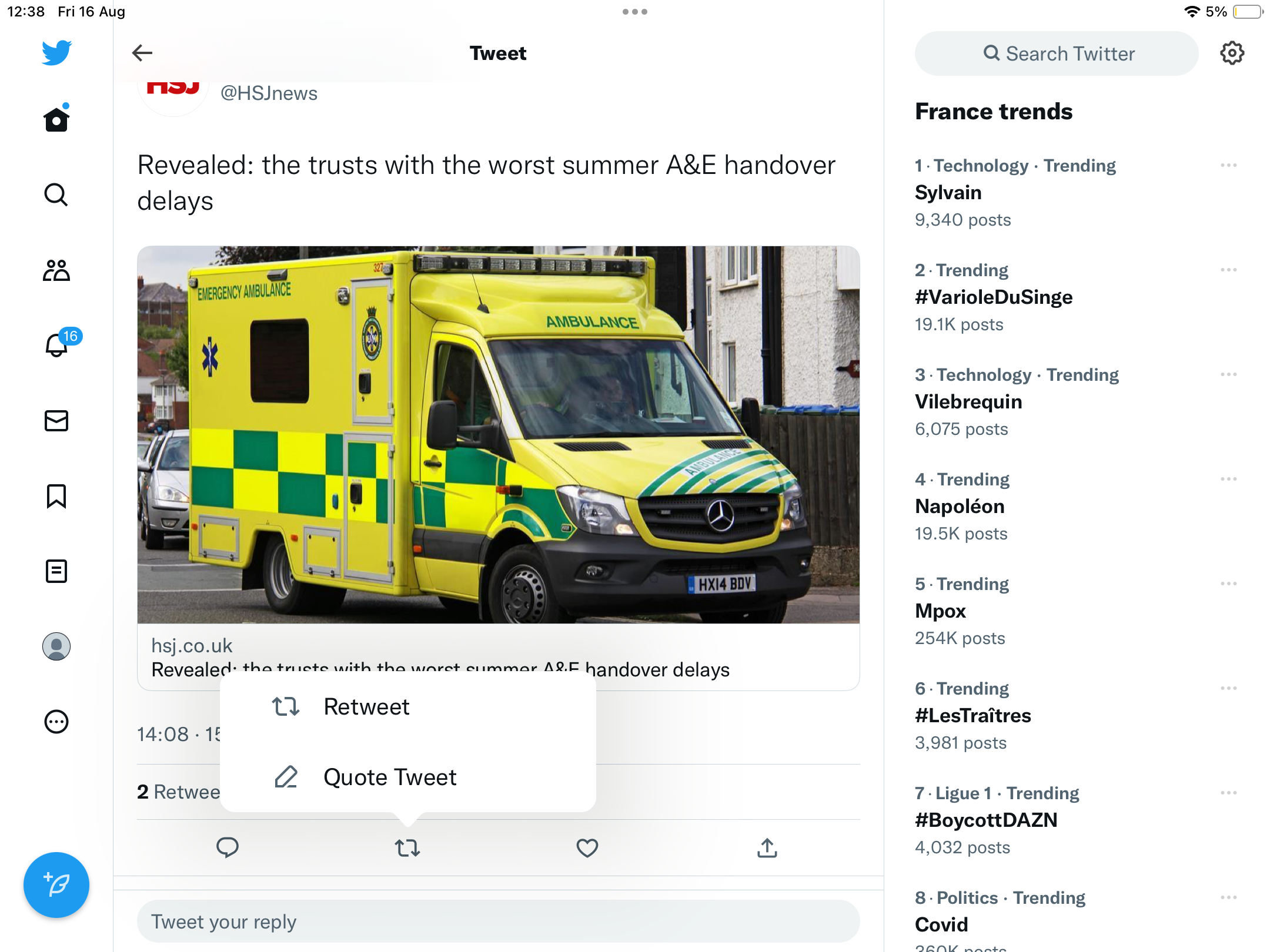Image resolution: width=1270 pixels, height=952 pixels.
Task: Open the Communities people icon
Action: (56, 270)
